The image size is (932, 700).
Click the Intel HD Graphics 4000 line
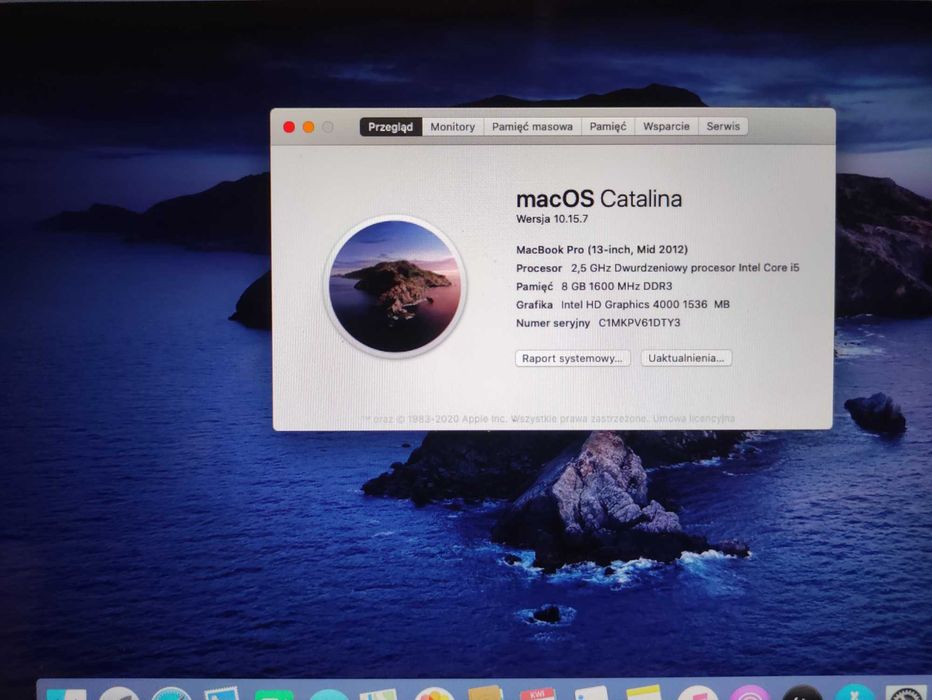pos(622,304)
